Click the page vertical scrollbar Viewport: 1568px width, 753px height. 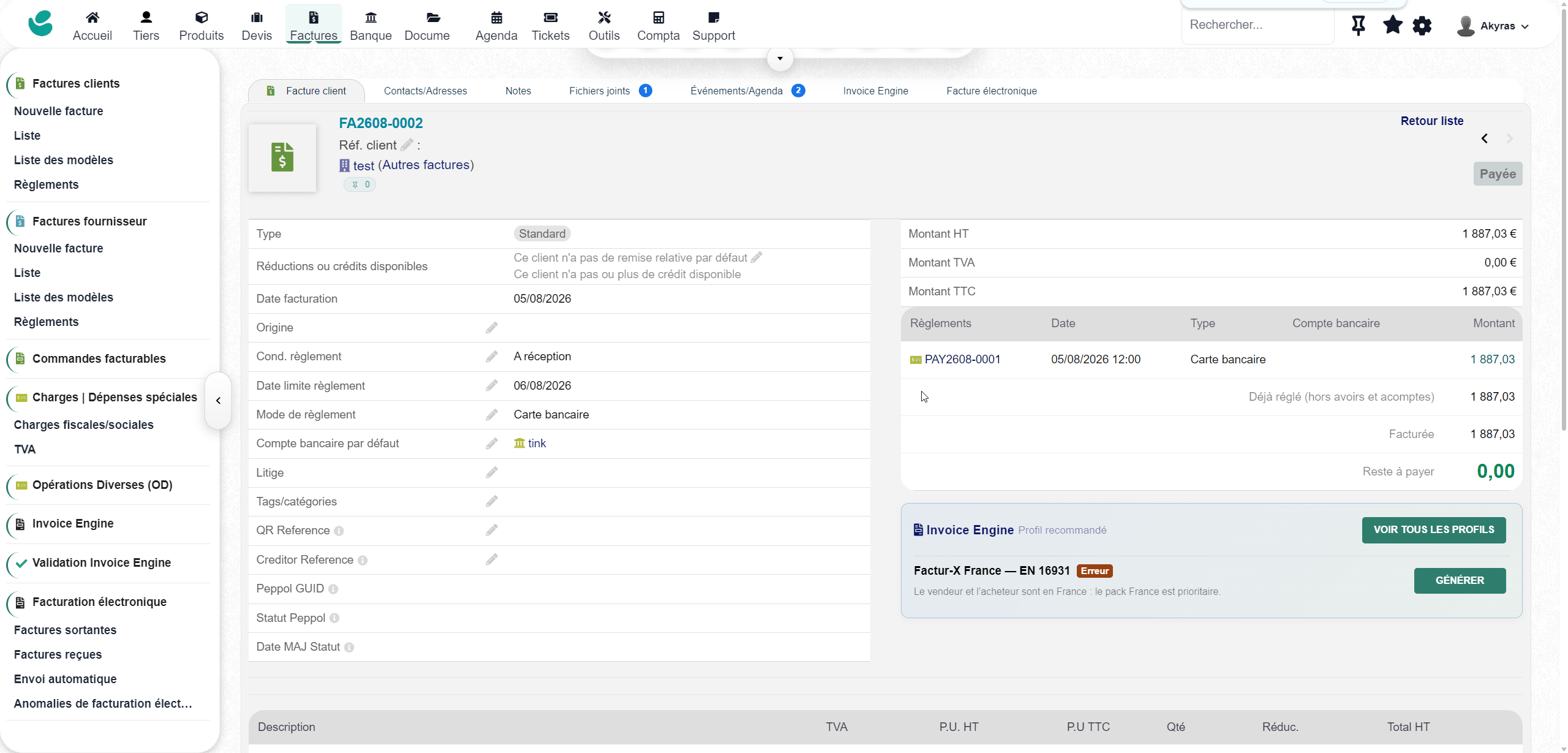point(1563,221)
